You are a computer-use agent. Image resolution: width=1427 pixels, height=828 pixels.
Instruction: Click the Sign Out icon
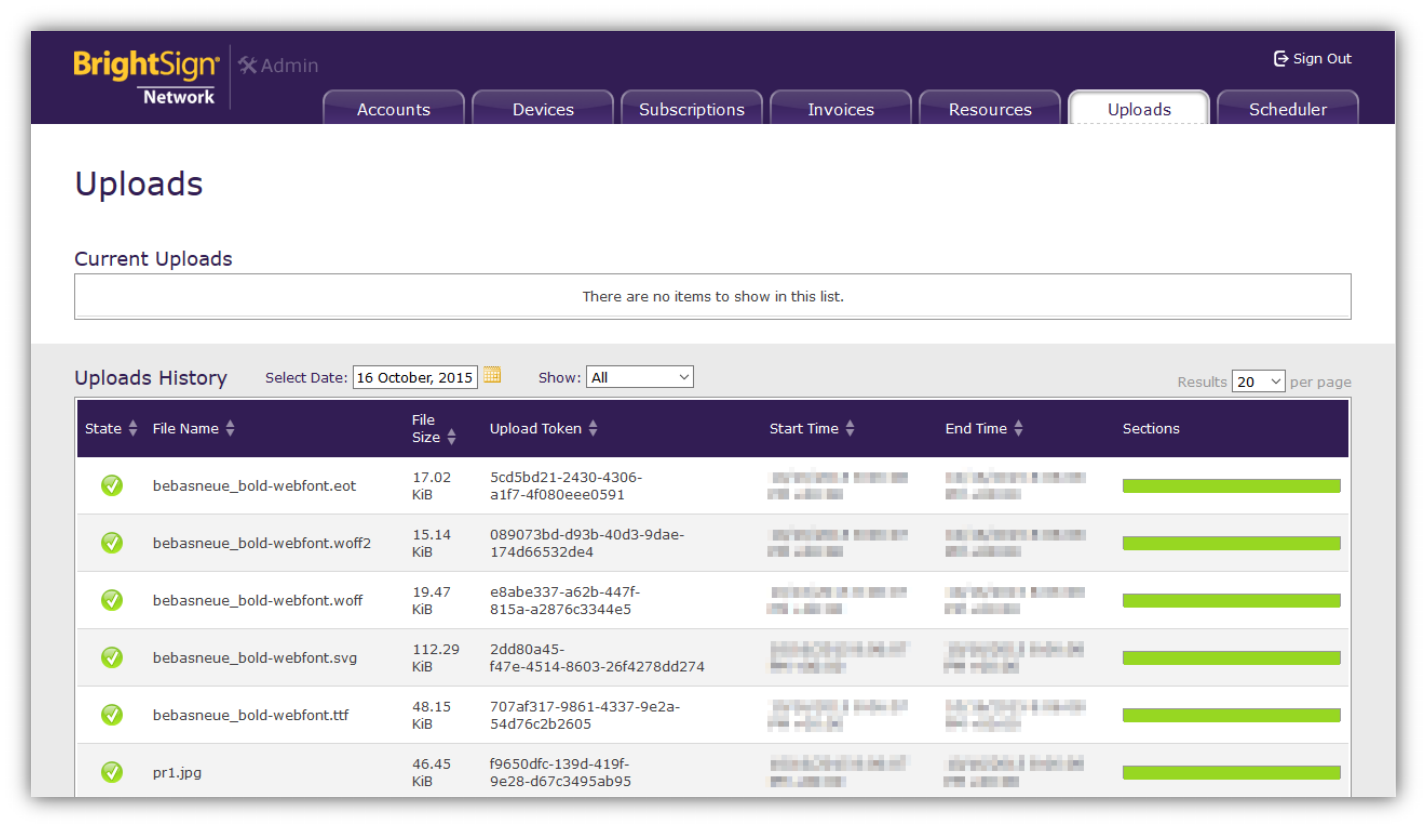coord(1280,59)
